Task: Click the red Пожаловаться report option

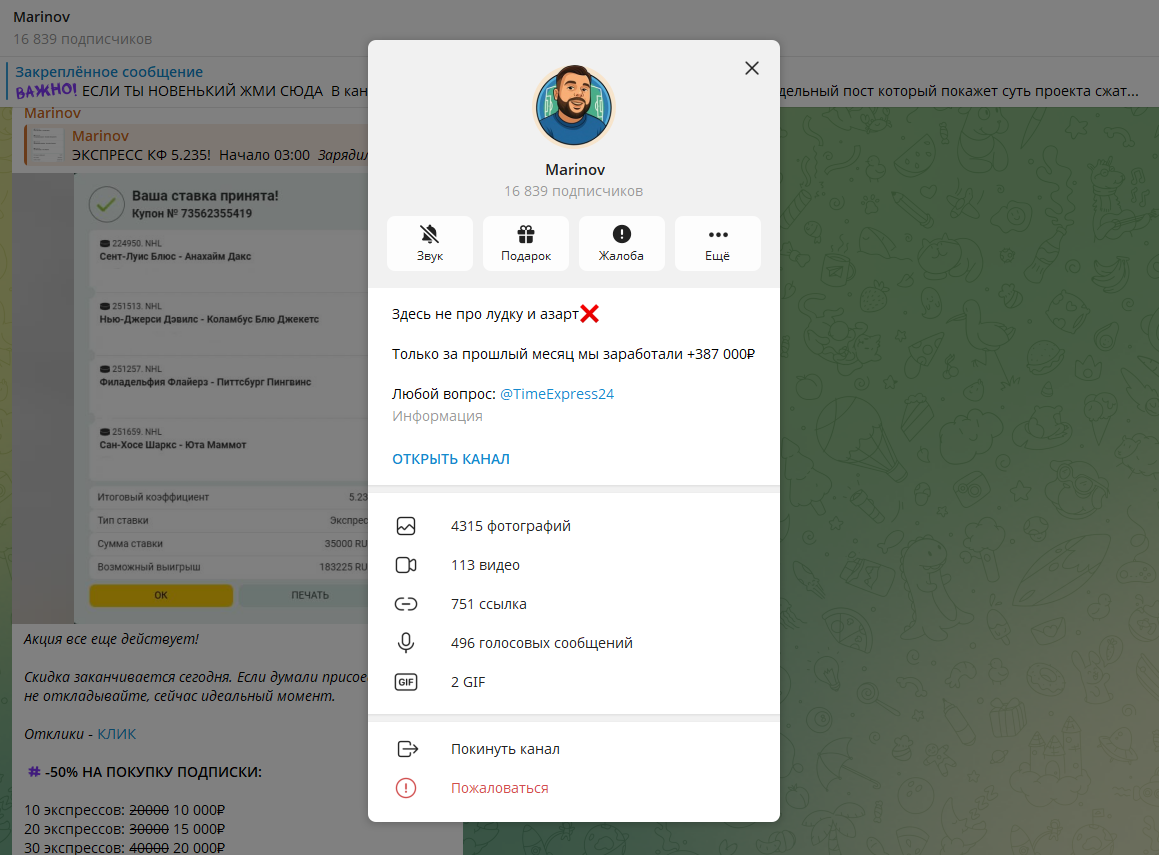Action: point(574,788)
